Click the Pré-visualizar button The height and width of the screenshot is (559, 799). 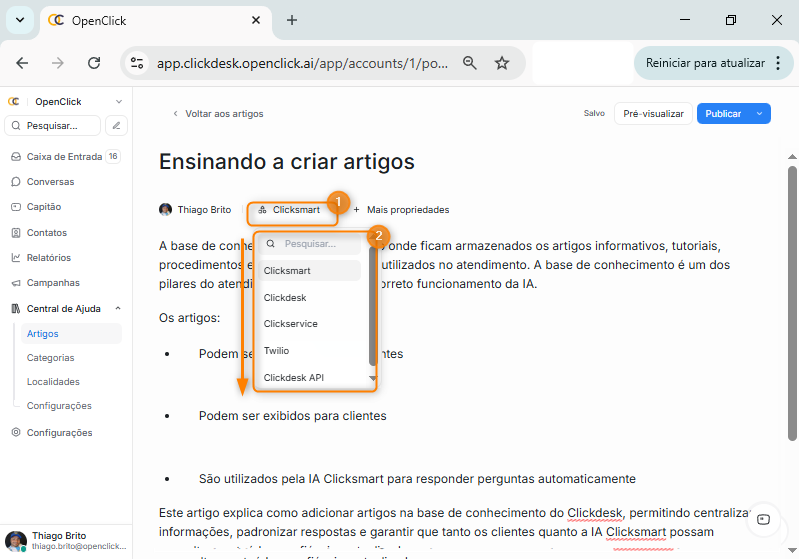point(653,114)
